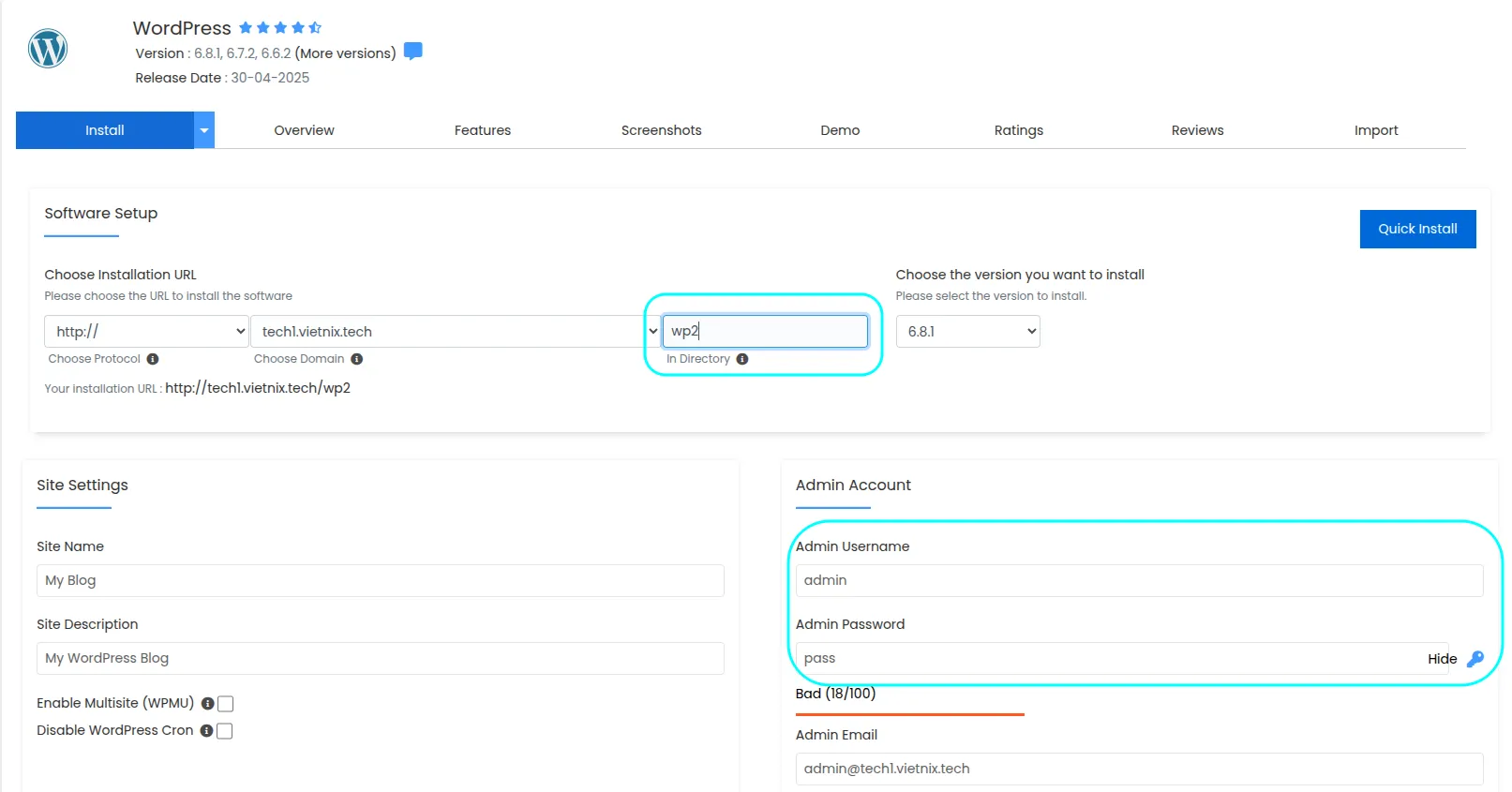This screenshot has width=1512, height=792.
Task: Expand the Install button dropdown arrow
Action: (x=204, y=130)
